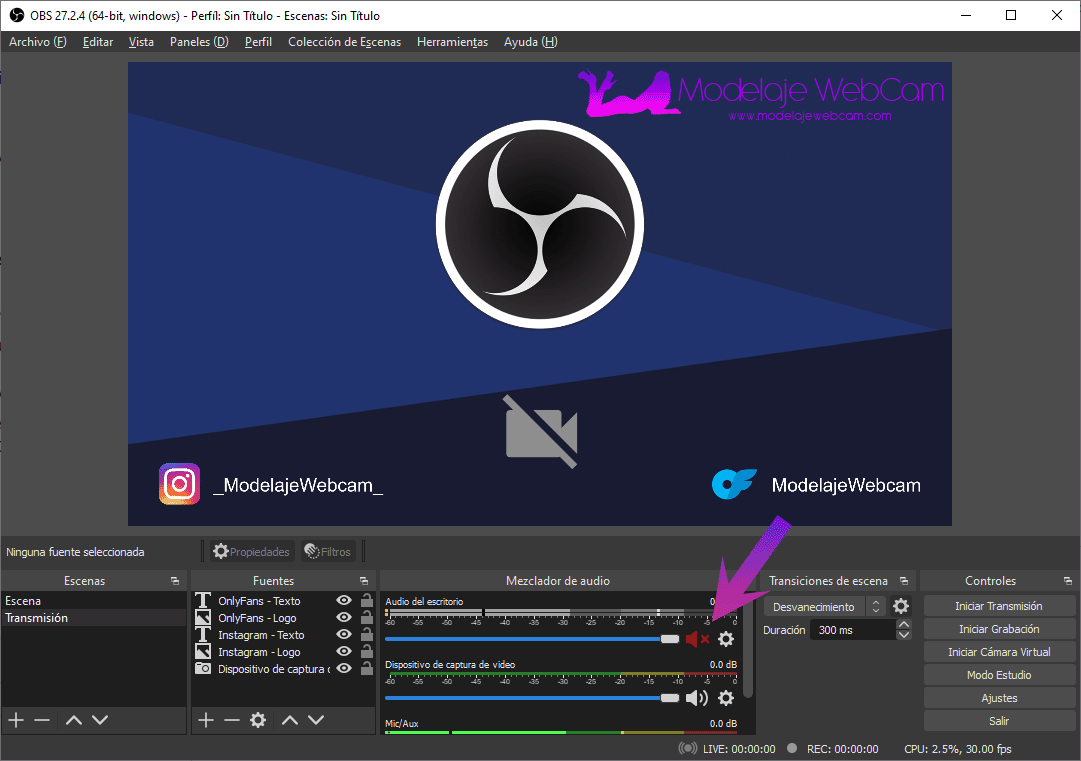Open transition properties gear icon

901,606
